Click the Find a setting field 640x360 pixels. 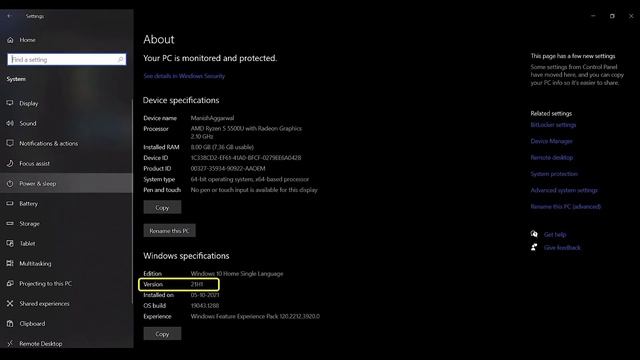pyautogui.click(x=67, y=60)
